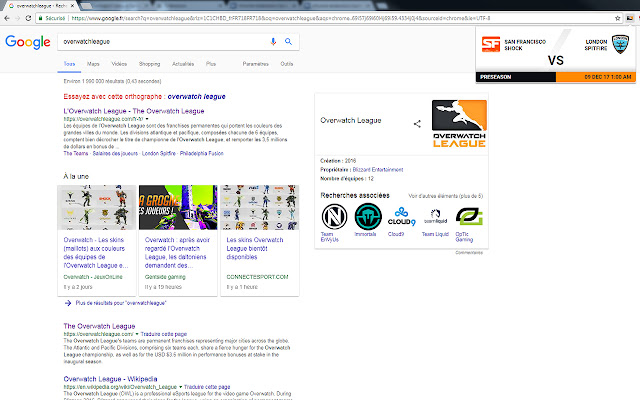Reload the page with refresh icon
The width and height of the screenshot is (640, 400).
28,18
